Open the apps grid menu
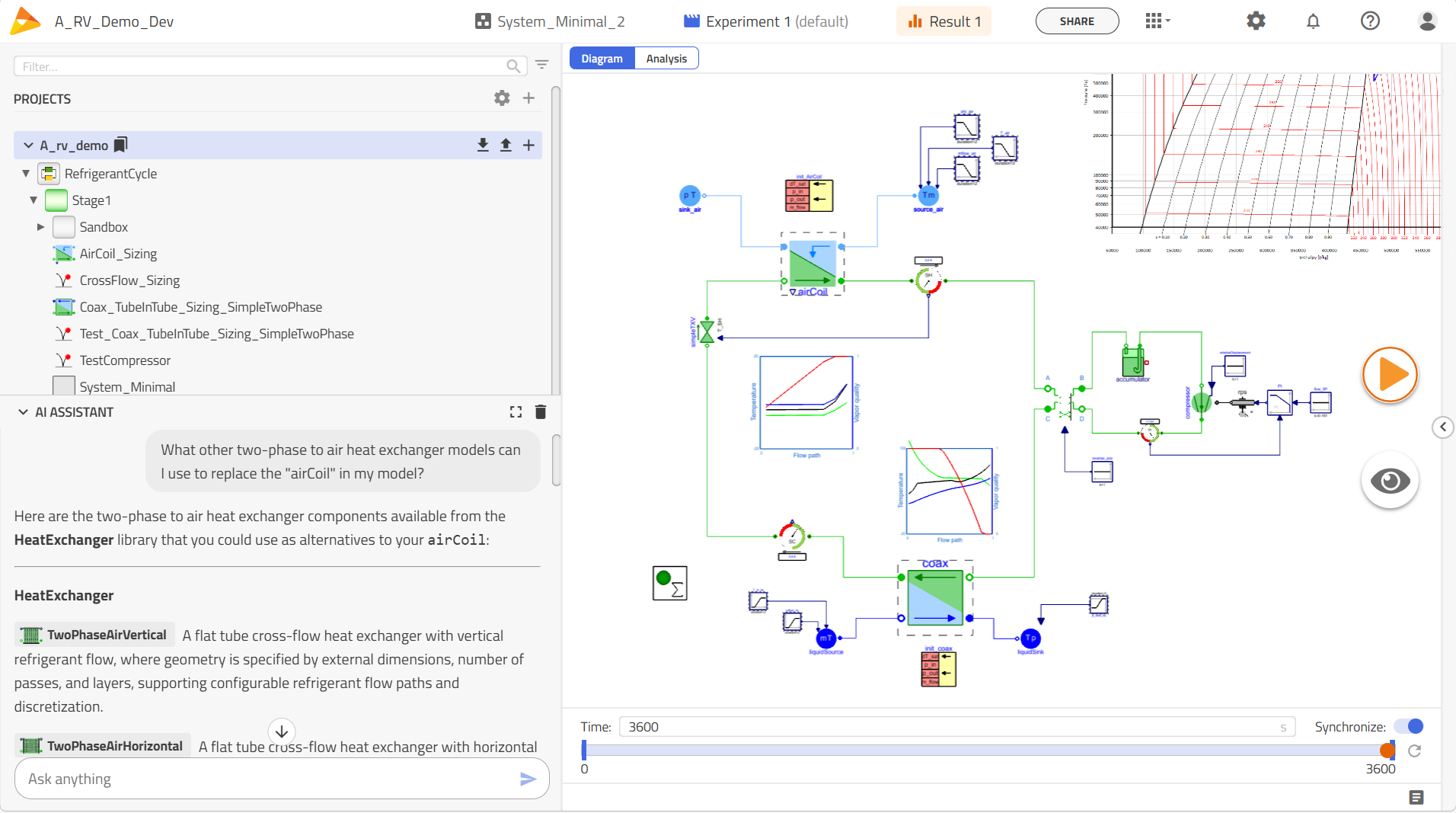This screenshot has height=813, width=1456. [x=1156, y=21]
